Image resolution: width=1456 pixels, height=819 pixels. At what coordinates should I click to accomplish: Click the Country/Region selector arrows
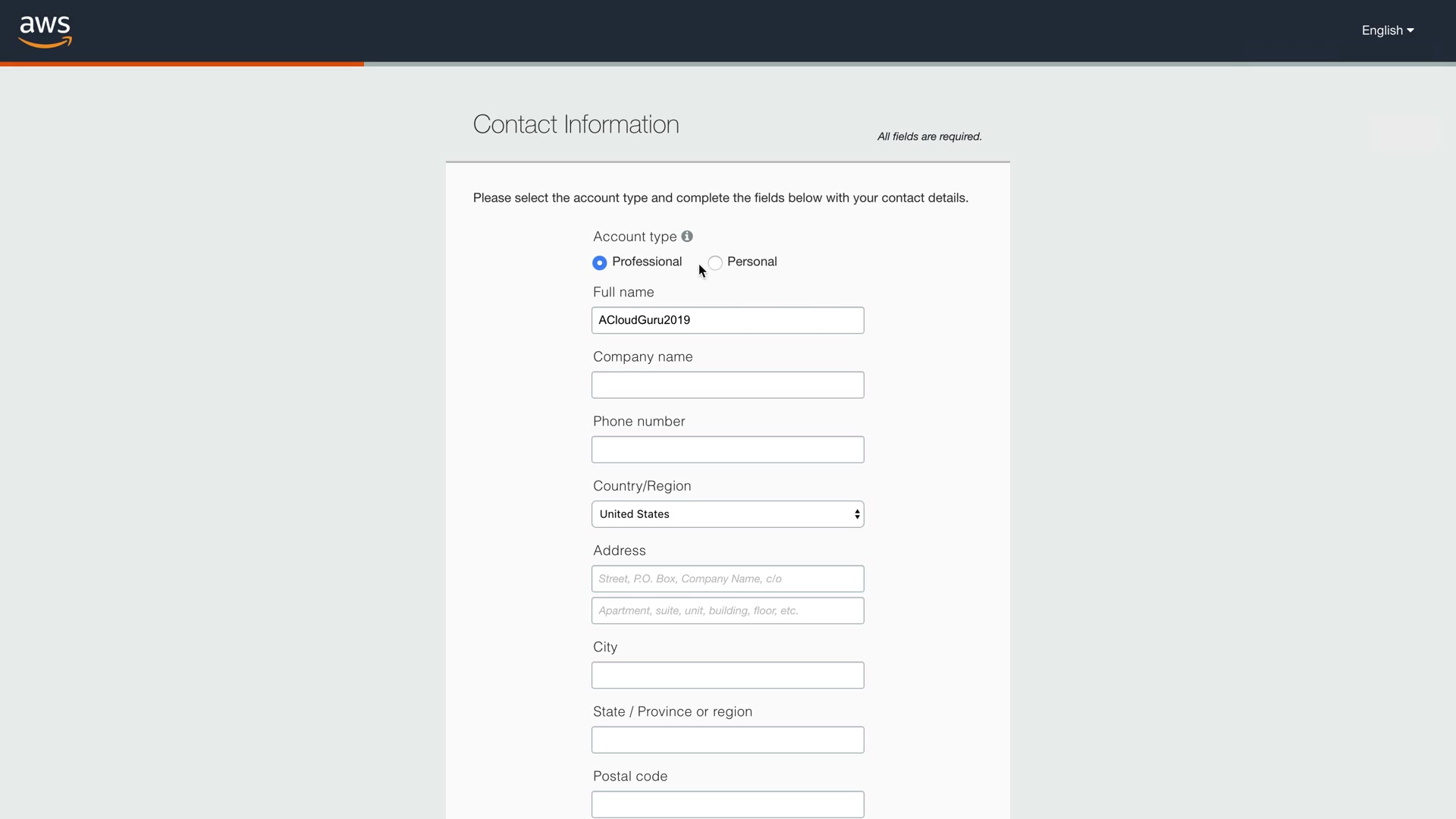(x=857, y=514)
